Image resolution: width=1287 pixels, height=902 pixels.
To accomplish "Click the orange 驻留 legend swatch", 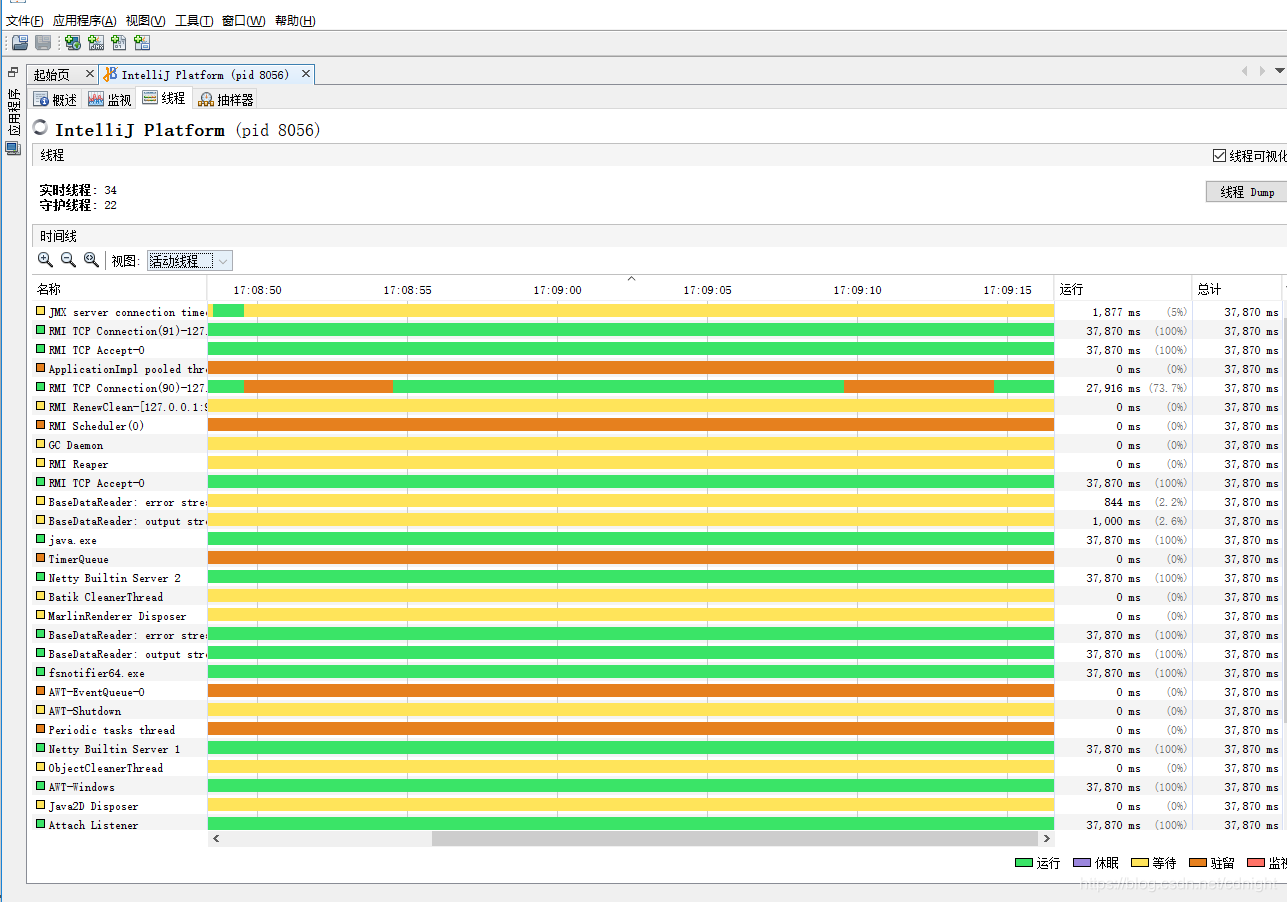I will pos(1197,863).
